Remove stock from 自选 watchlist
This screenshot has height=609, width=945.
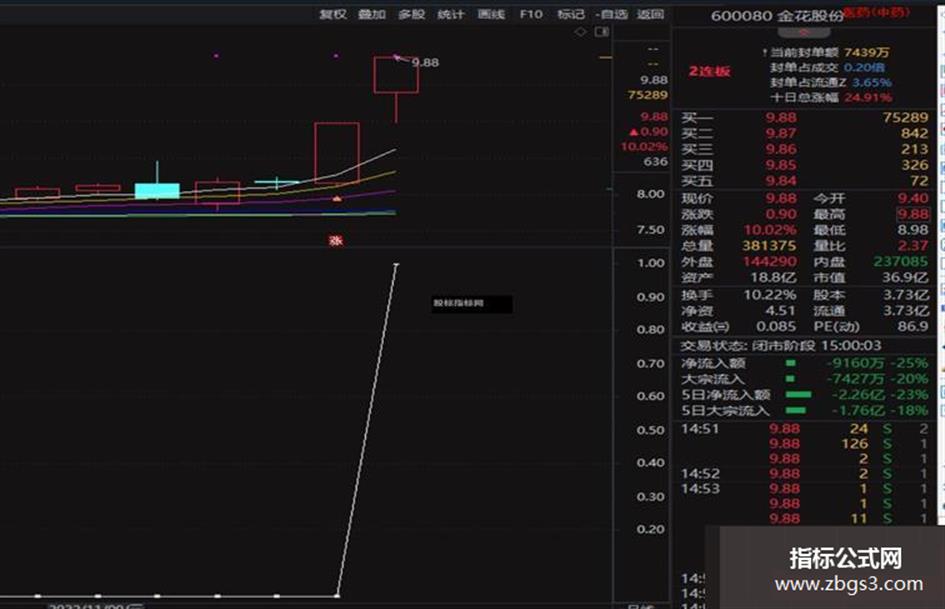tap(612, 14)
